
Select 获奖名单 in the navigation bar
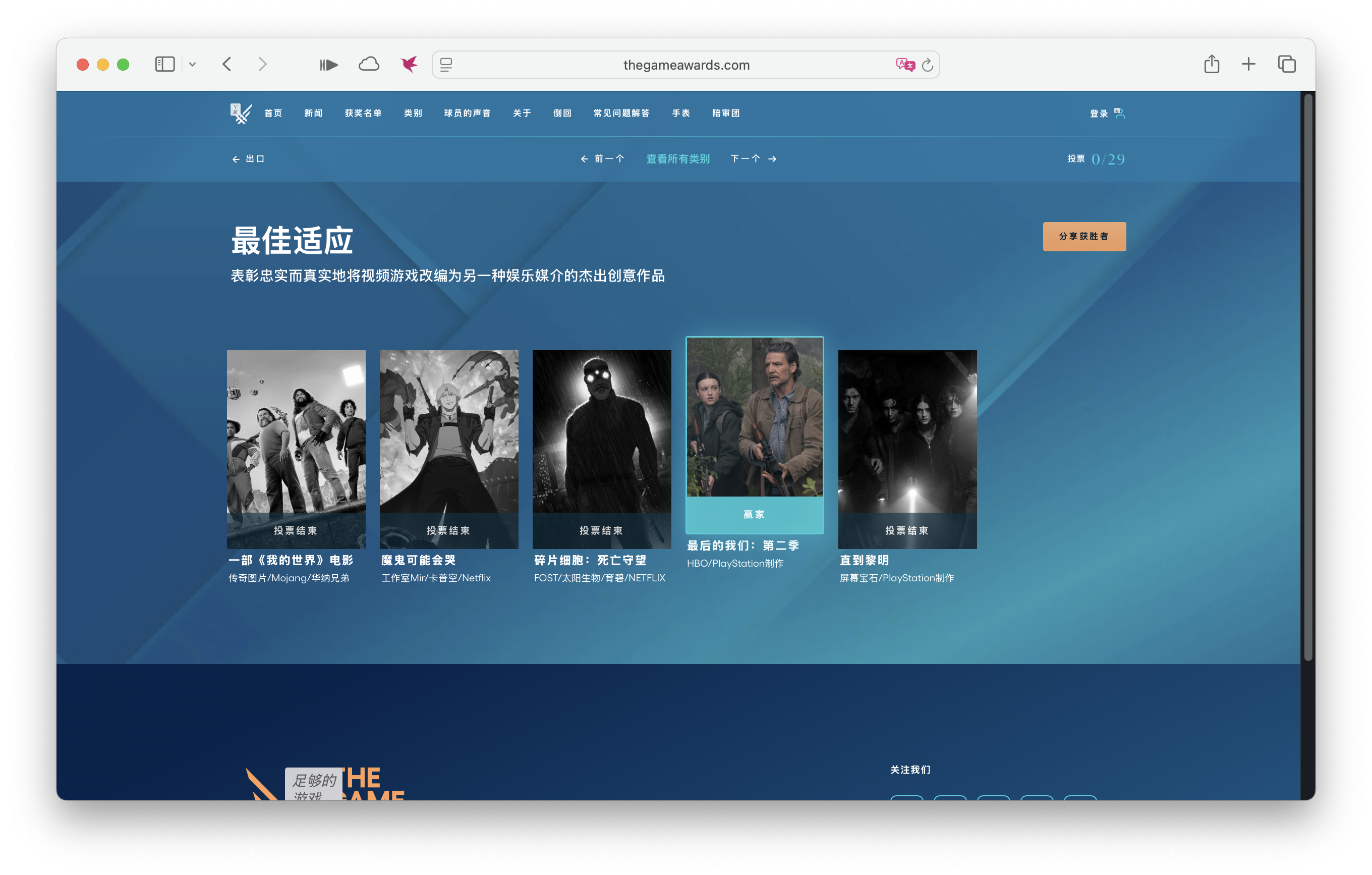coord(363,113)
